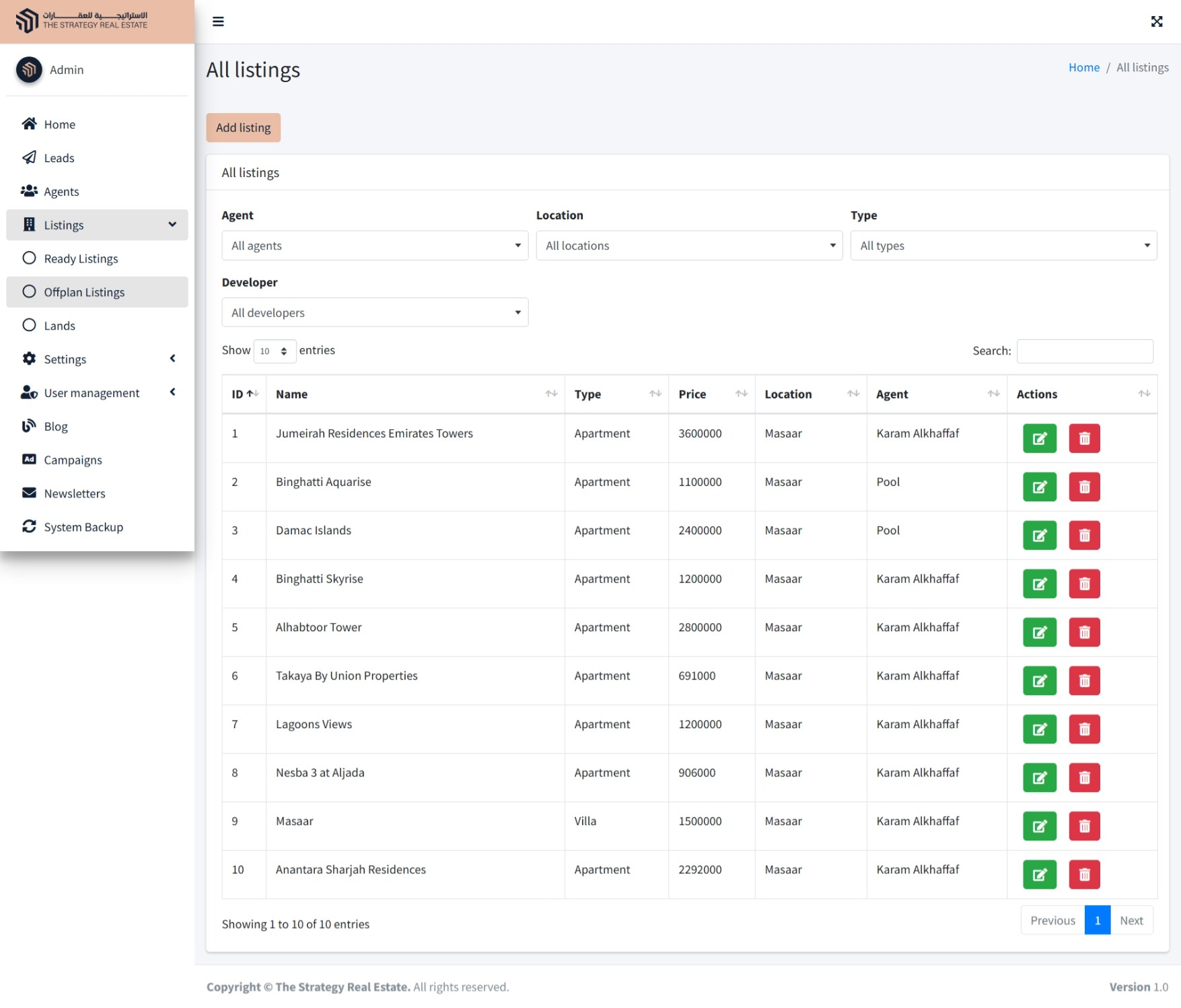Click into the table Search field
The image size is (1181, 1008).
click(1084, 351)
